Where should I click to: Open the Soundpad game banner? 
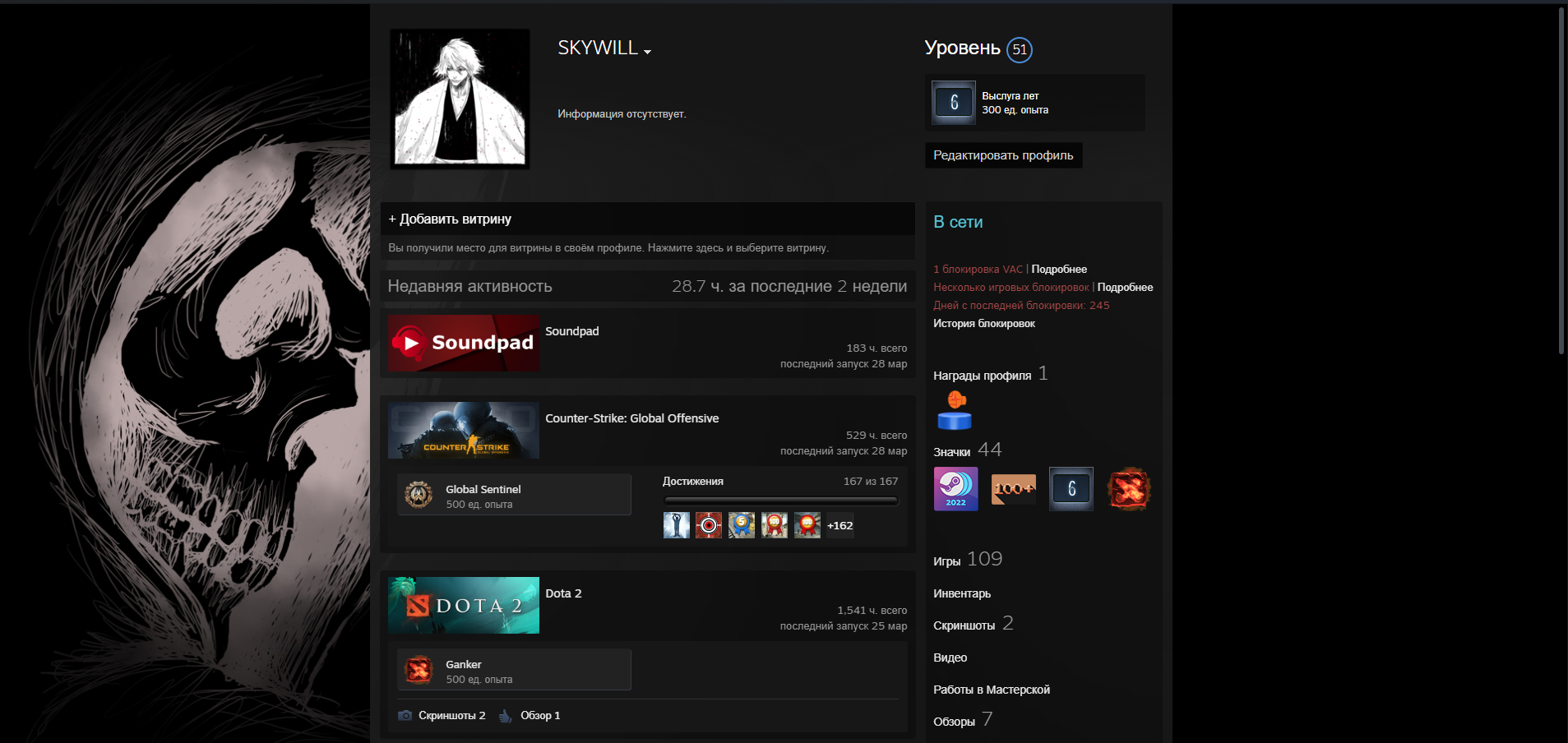pos(464,343)
